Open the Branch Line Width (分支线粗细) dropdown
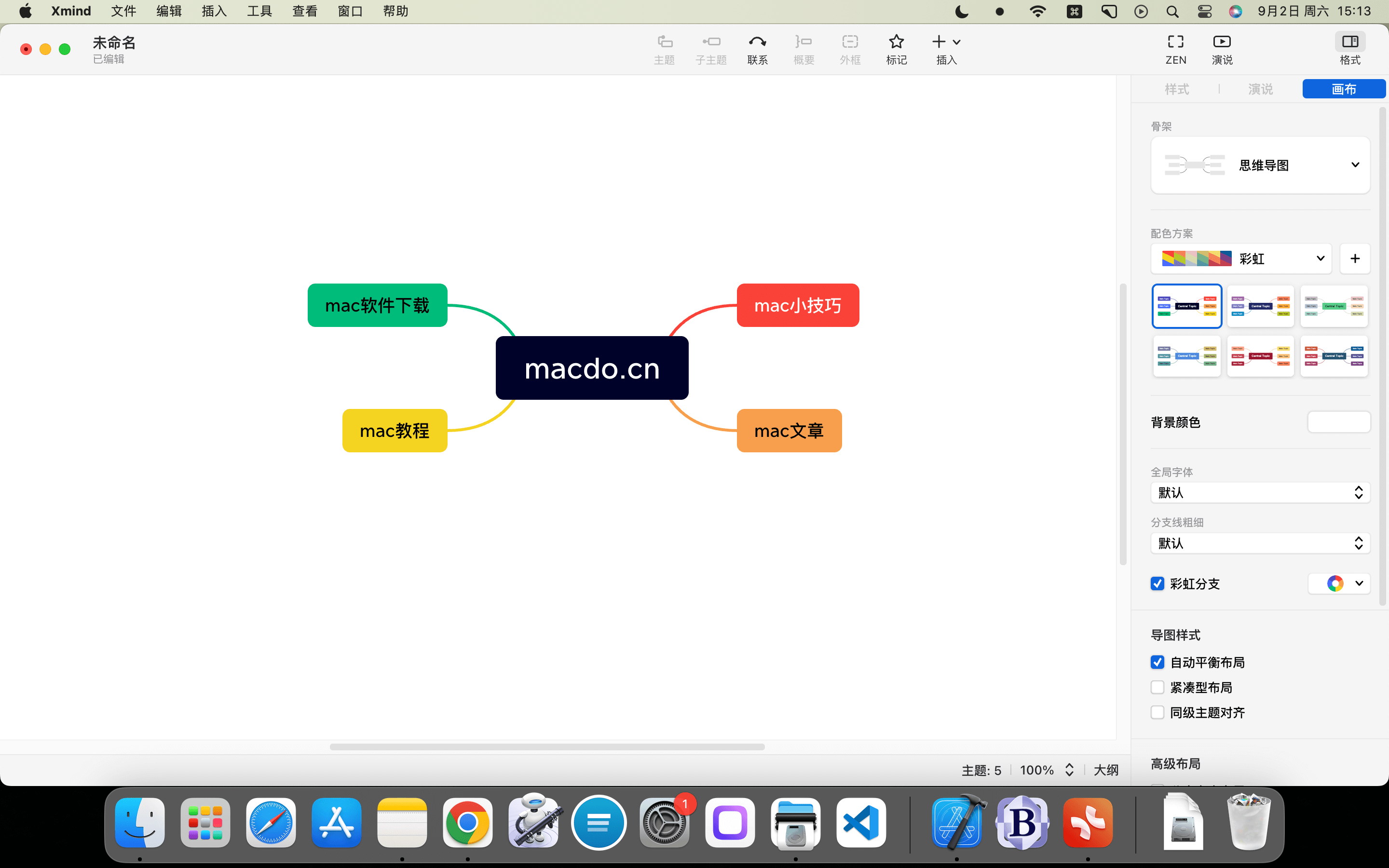1389x868 pixels. point(1260,543)
